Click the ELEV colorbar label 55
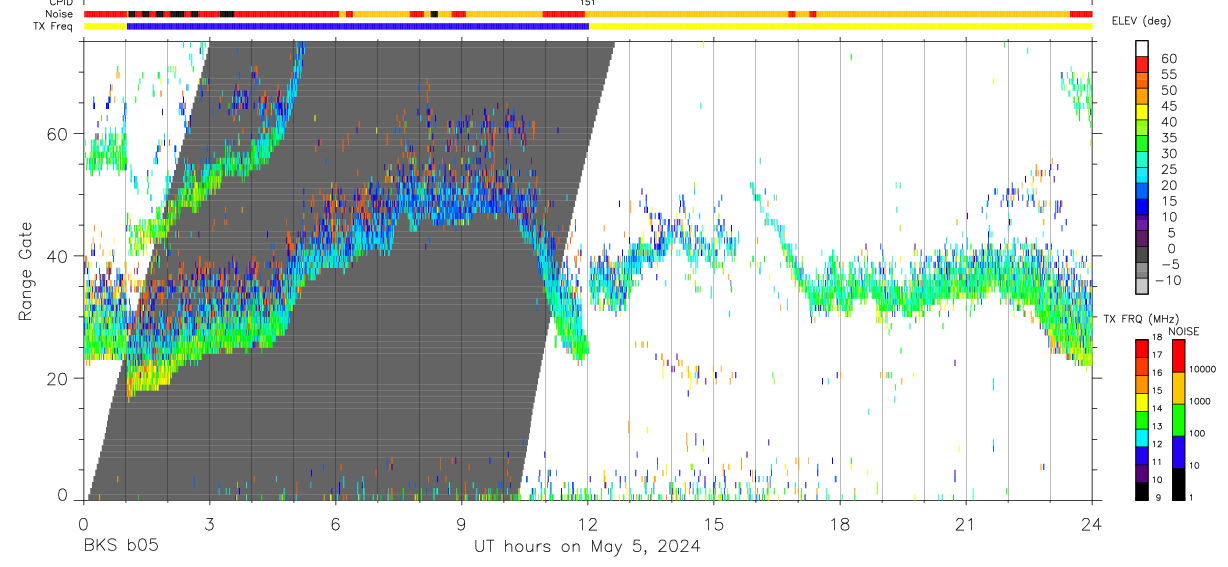The image size is (1228, 567). click(x=1169, y=75)
